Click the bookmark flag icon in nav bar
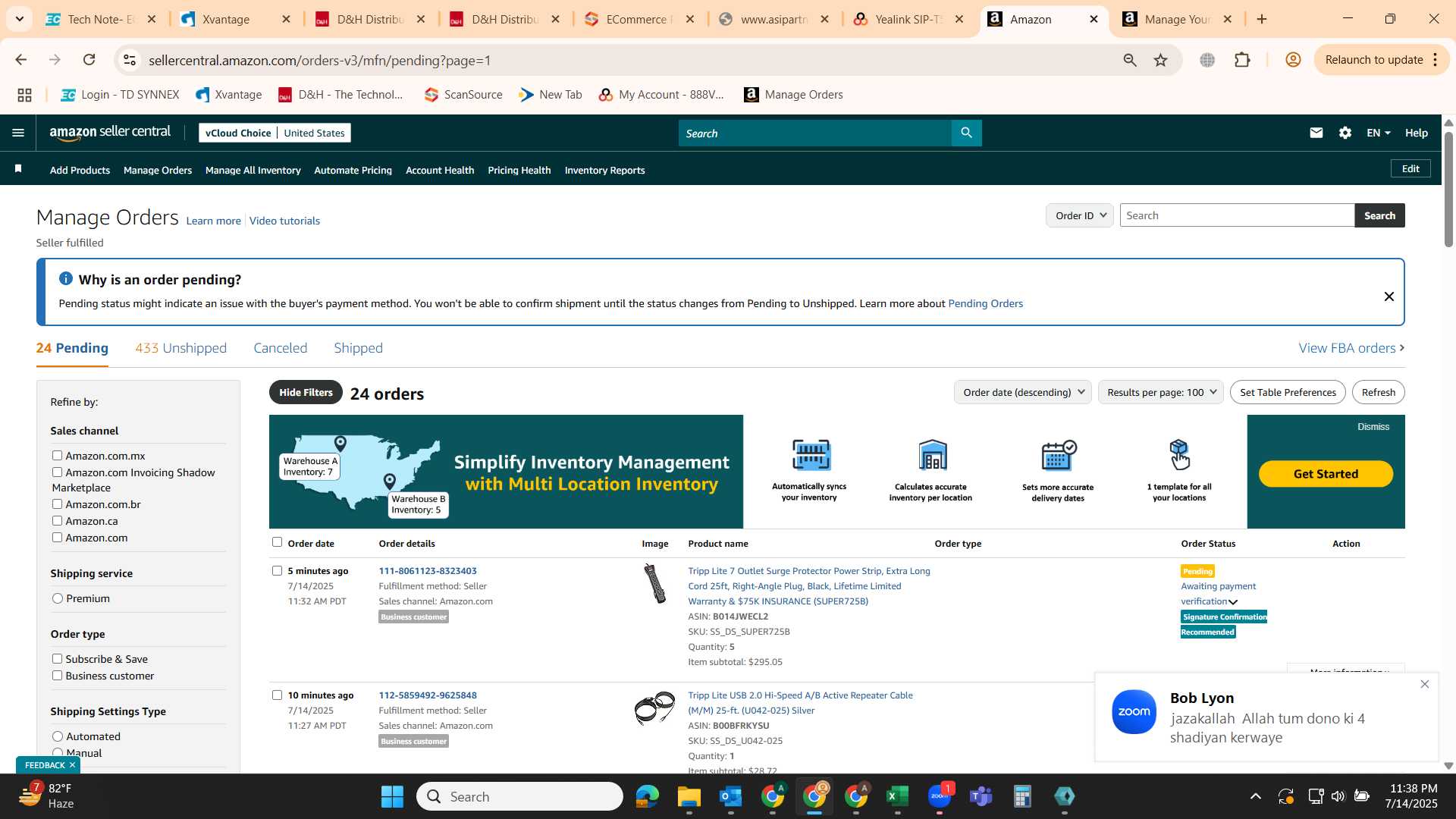The width and height of the screenshot is (1456, 819). 18,169
